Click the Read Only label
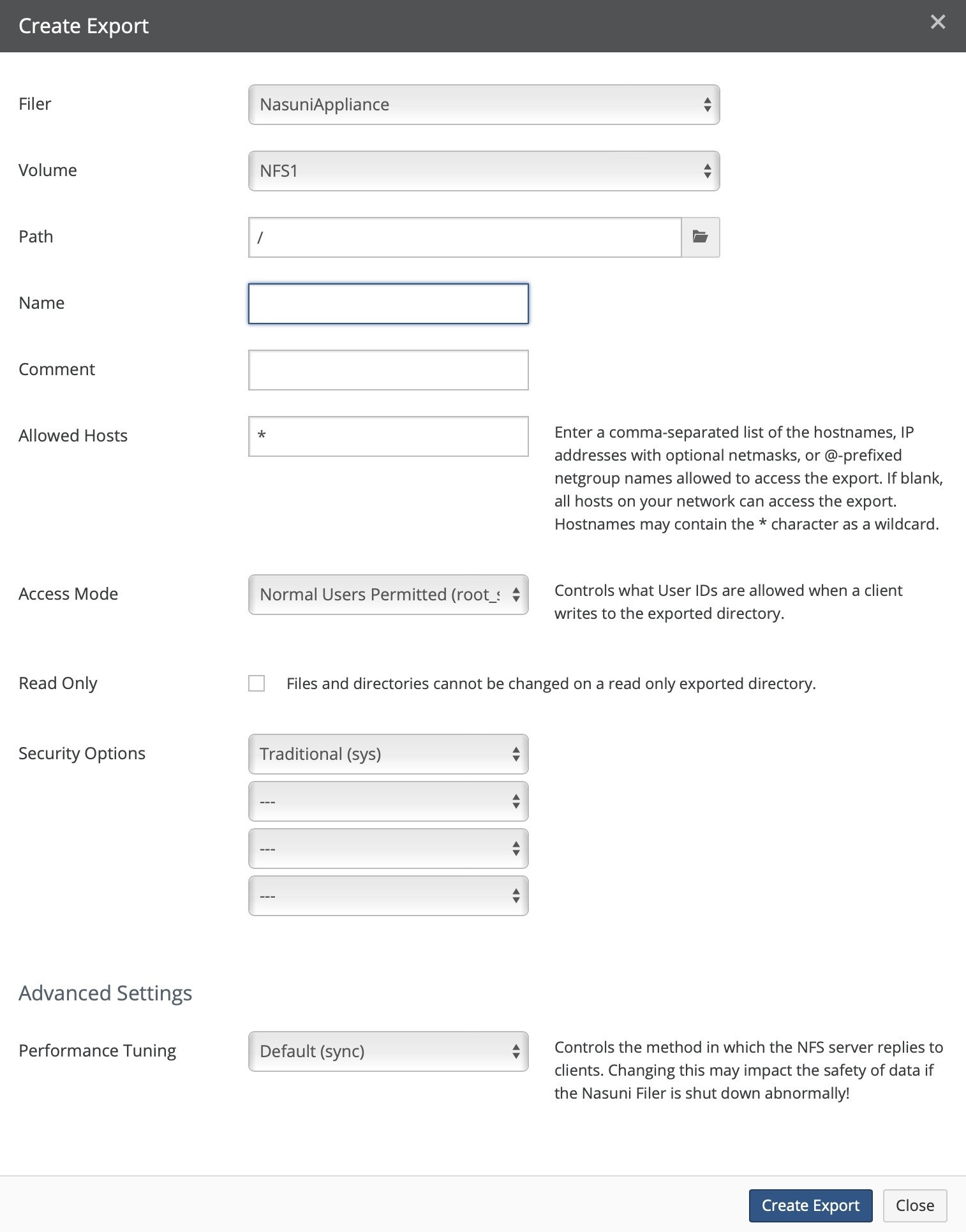This screenshot has width=966, height=1232. point(58,683)
